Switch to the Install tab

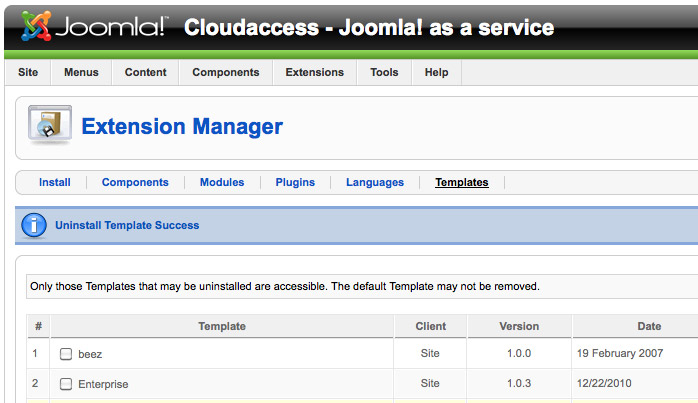tap(55, 182)
